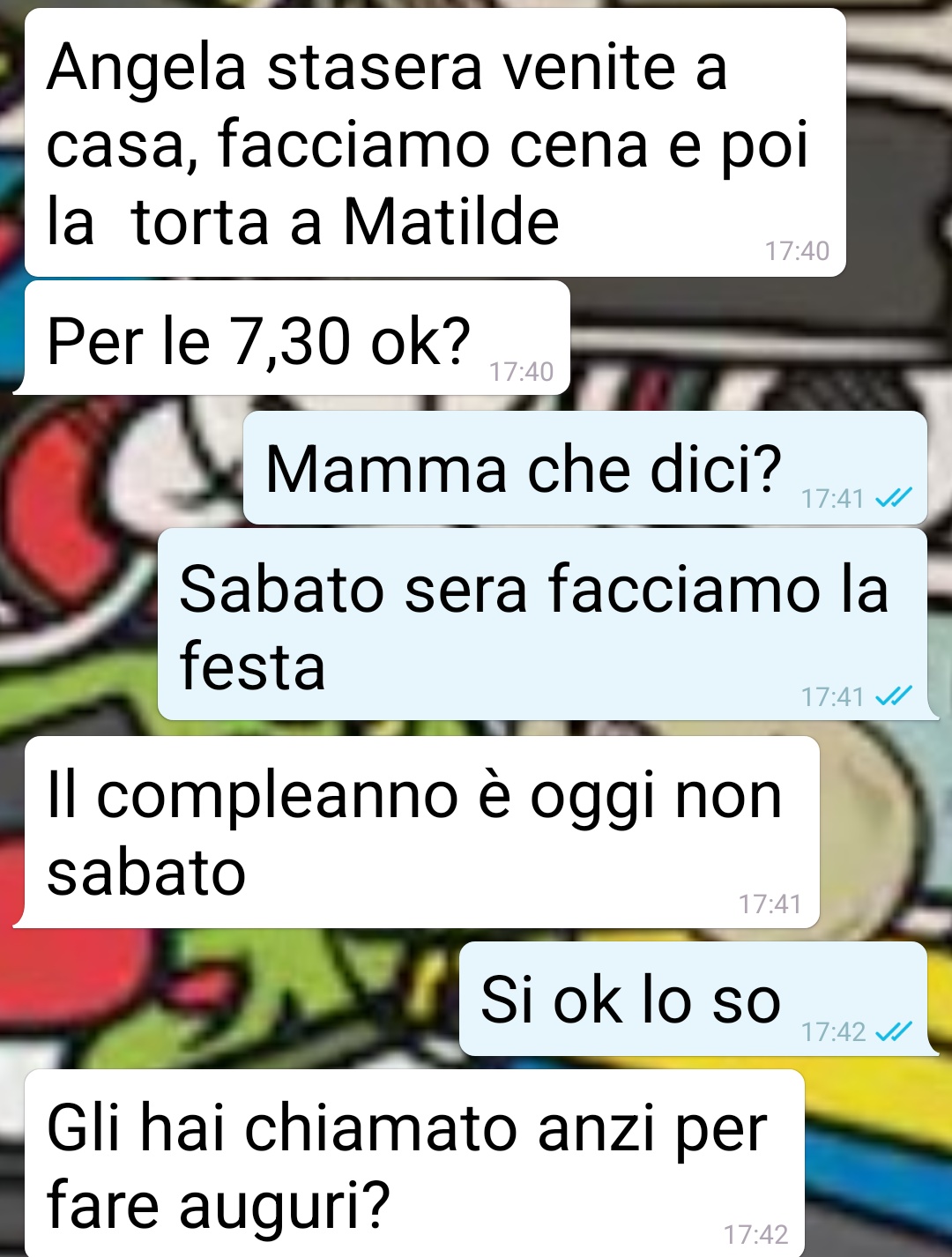Tap the 'Il compleanno è oggi non sabato' message
Screen dimensions: 952x1257
(422, 832)
